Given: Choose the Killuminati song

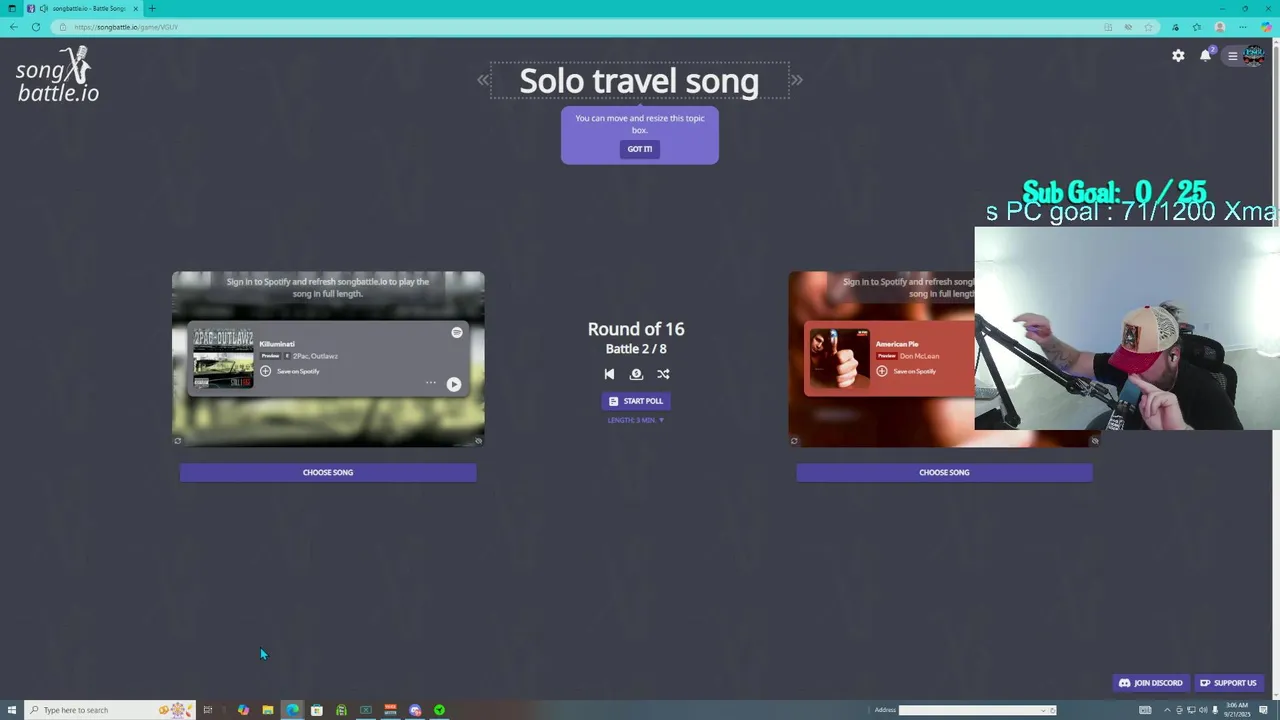Looking at the screenshot, I should click(328, 472).
